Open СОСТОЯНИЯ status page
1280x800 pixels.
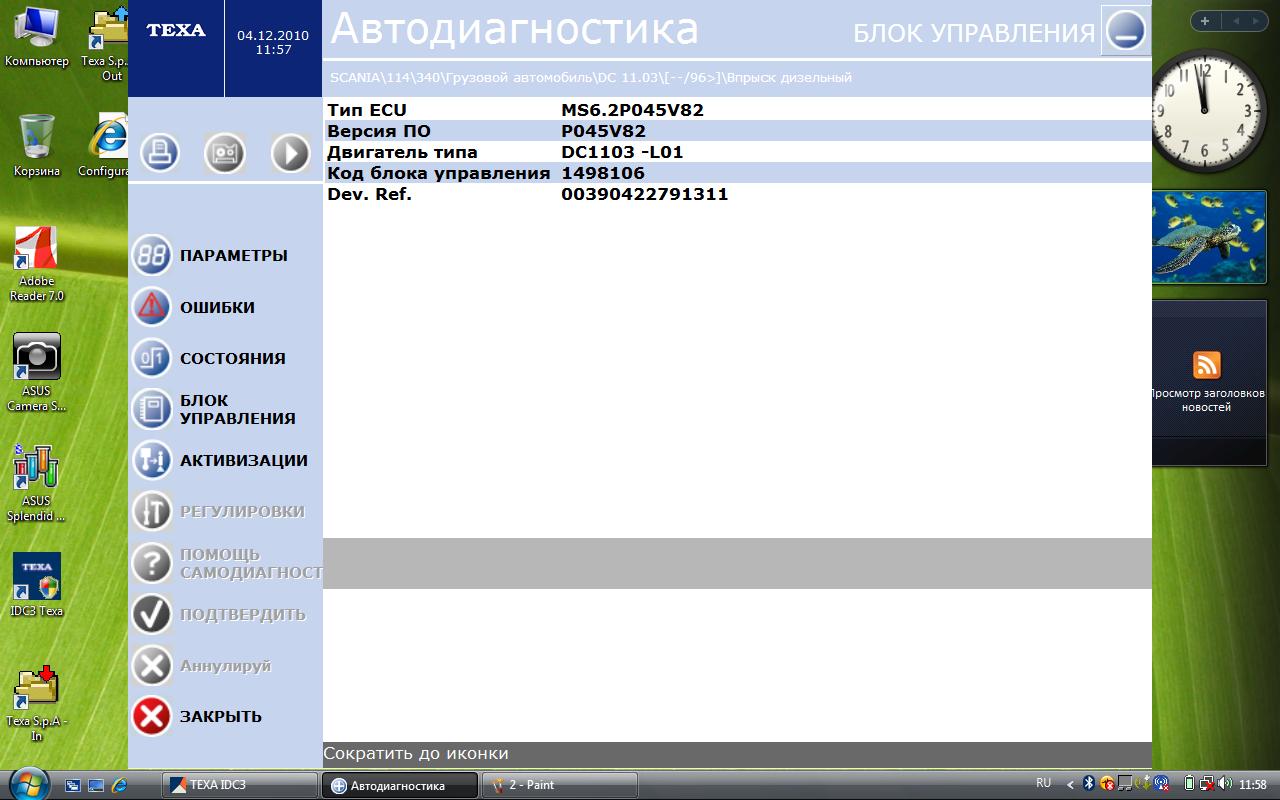point(209,358)
